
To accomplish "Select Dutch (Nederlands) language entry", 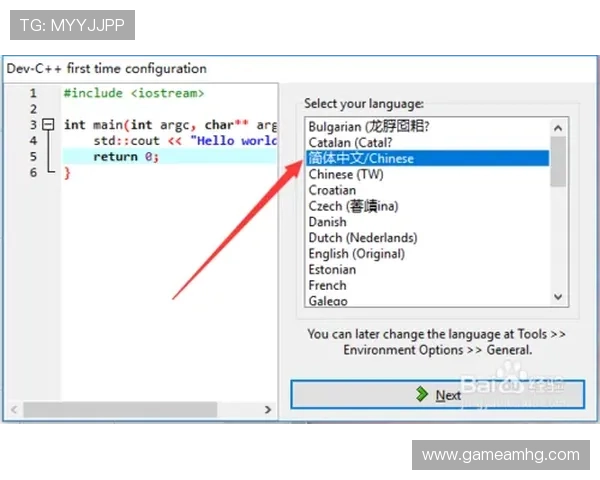I will coord(363,238).
